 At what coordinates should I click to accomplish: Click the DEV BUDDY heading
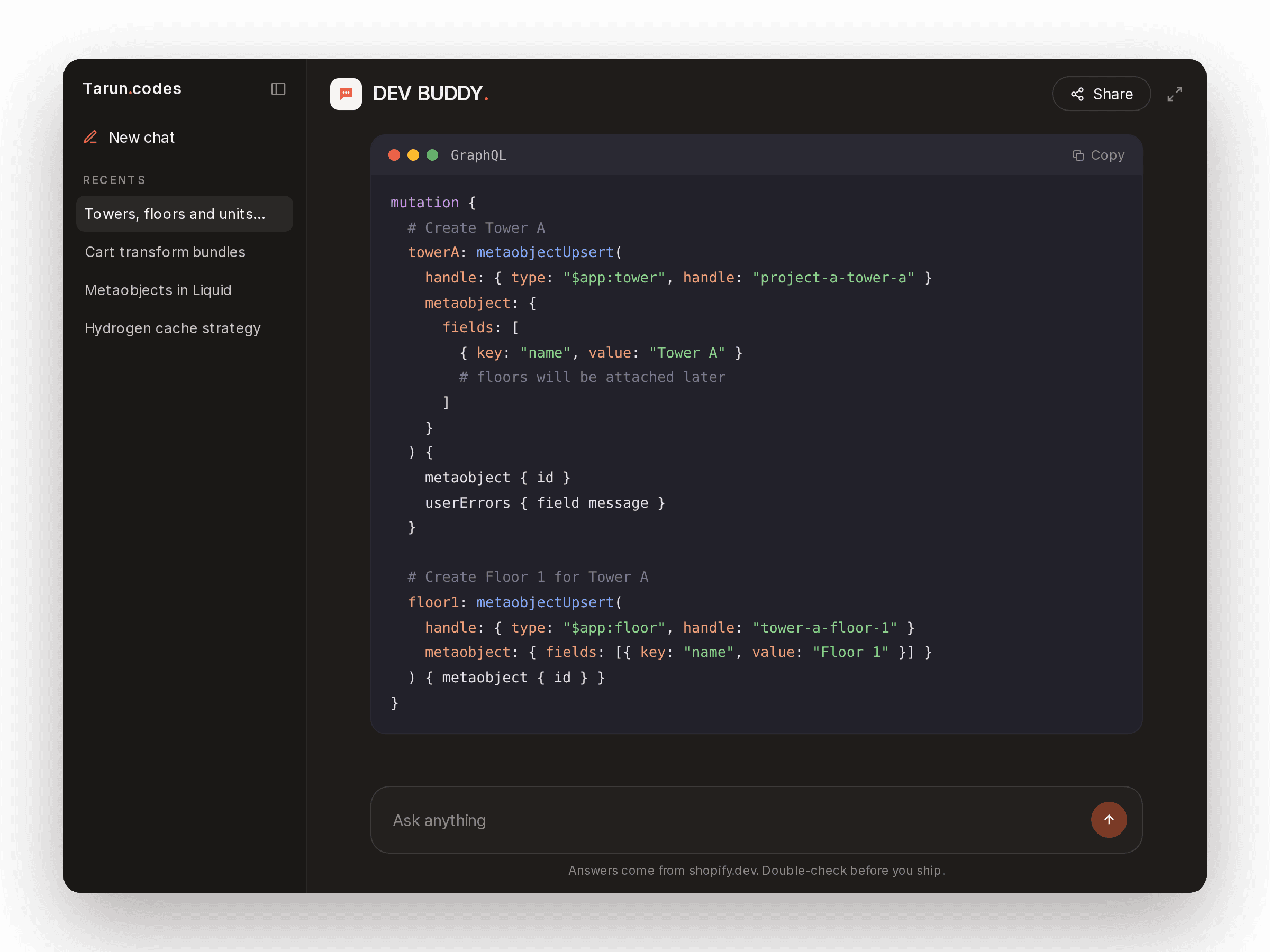click(431, 94)
